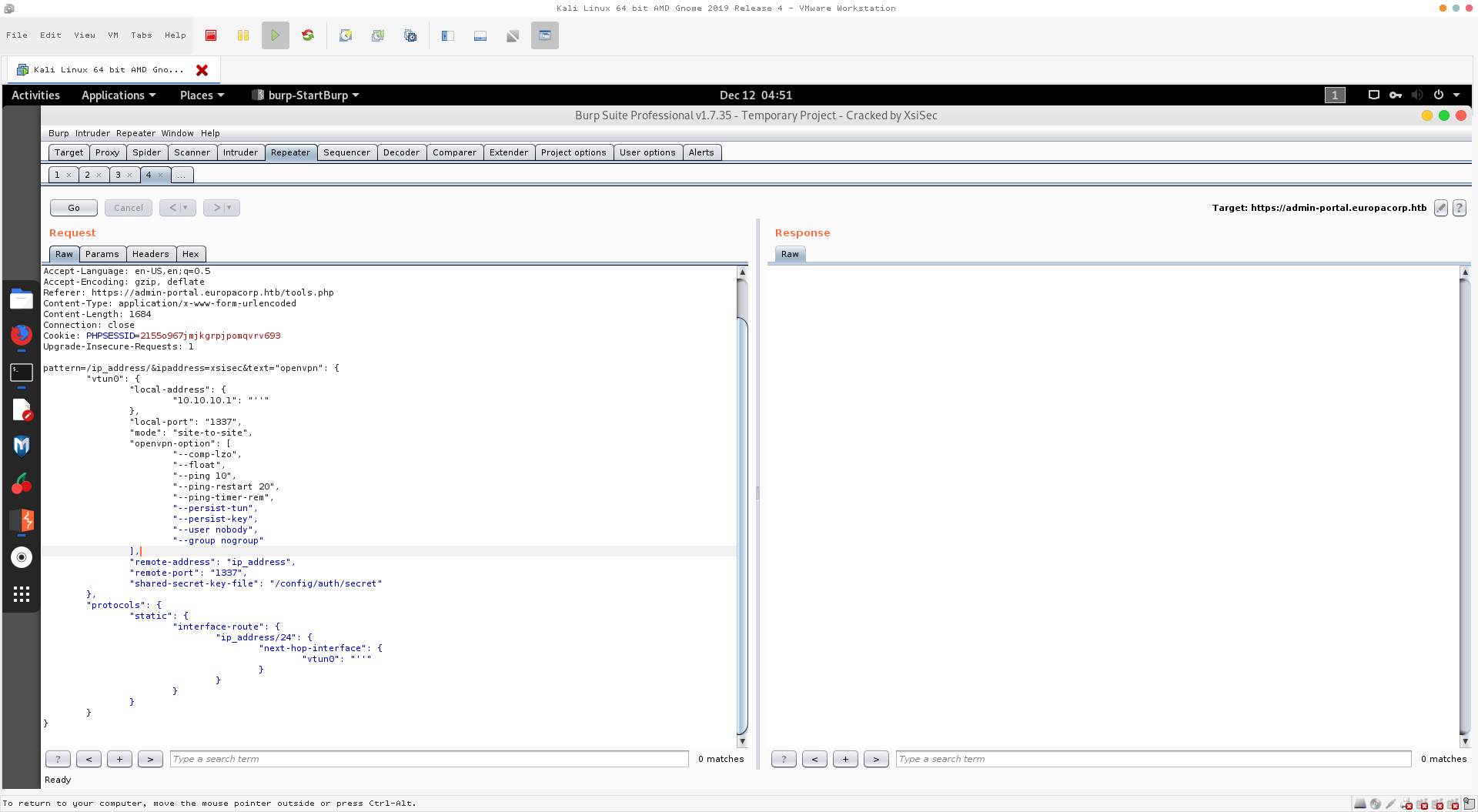Click the Cancel button
Viewport: 1478px width, 812px height.
pyautogui.click(x=129, y=208)
